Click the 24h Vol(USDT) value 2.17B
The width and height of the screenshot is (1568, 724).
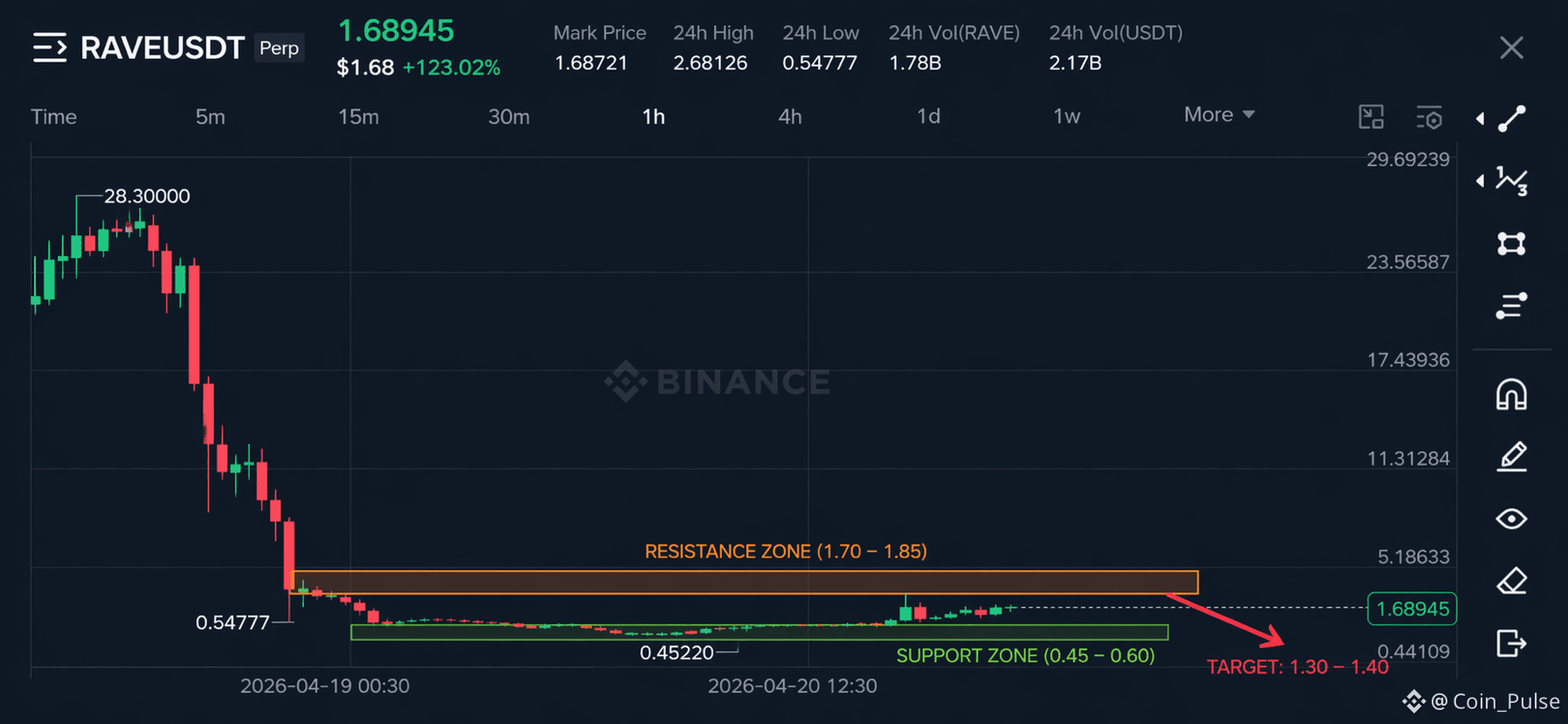[1075, 63]
